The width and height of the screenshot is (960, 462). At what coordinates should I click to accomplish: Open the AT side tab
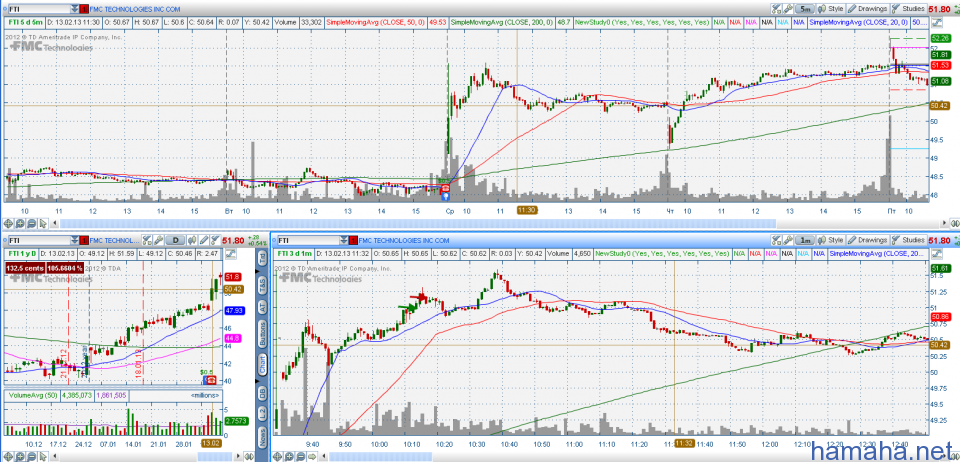click(x=263, y=308)
